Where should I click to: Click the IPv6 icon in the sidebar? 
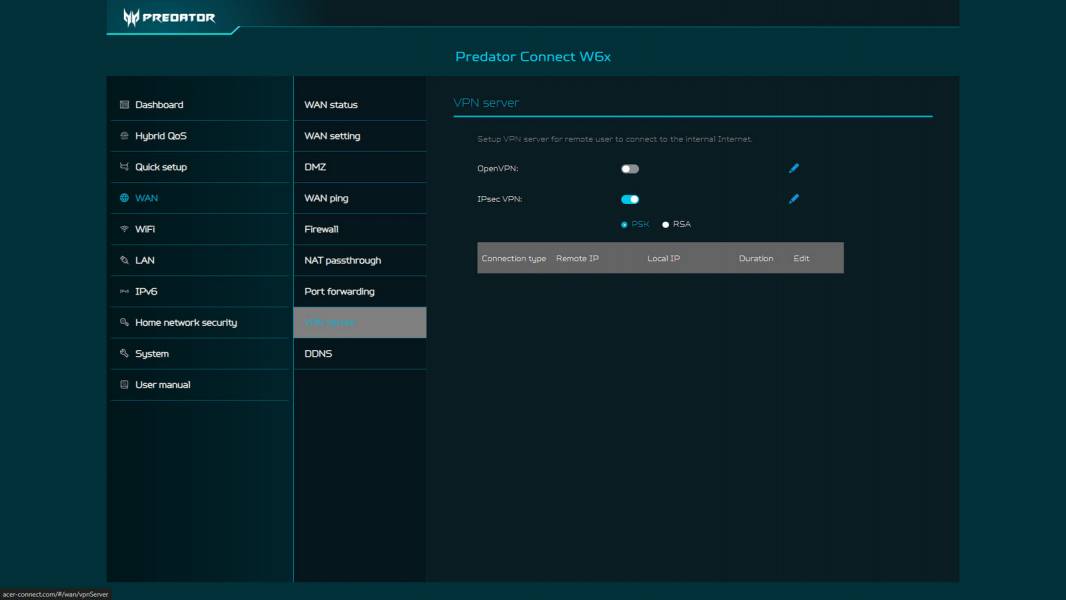[x=124, y=291]
